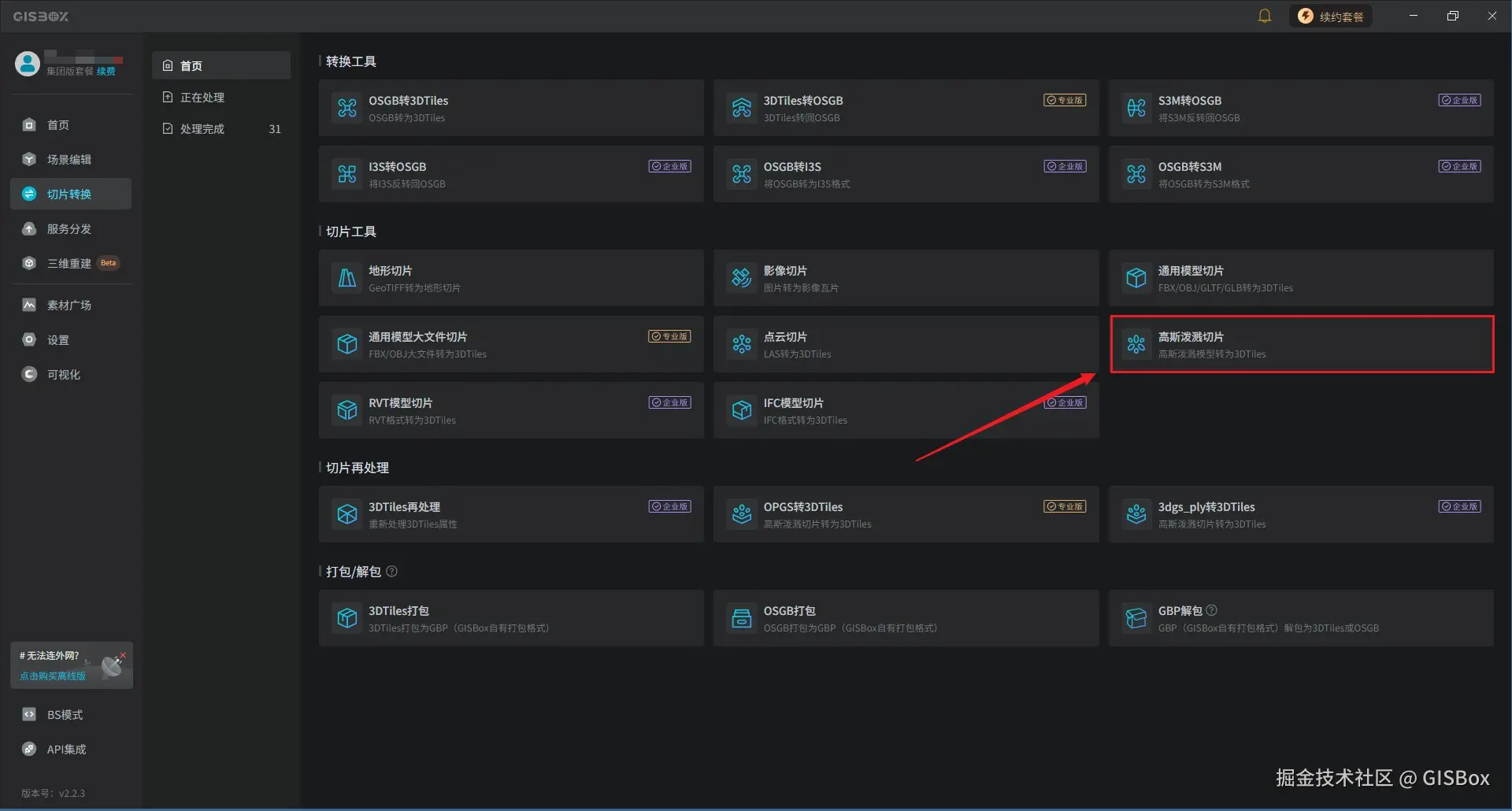Open the 3DTiles再处理 icon
Viewport: 1512px width, 811px height.
coord(347,514)
